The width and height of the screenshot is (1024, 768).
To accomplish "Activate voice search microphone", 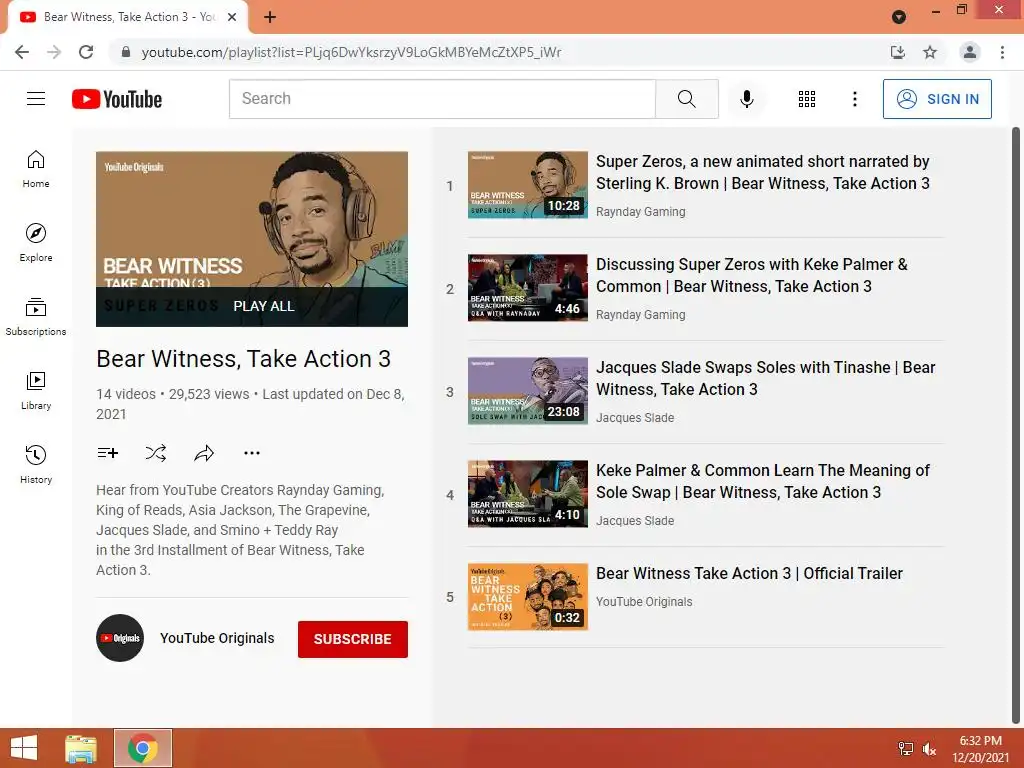I will click(x=747, y=99).
